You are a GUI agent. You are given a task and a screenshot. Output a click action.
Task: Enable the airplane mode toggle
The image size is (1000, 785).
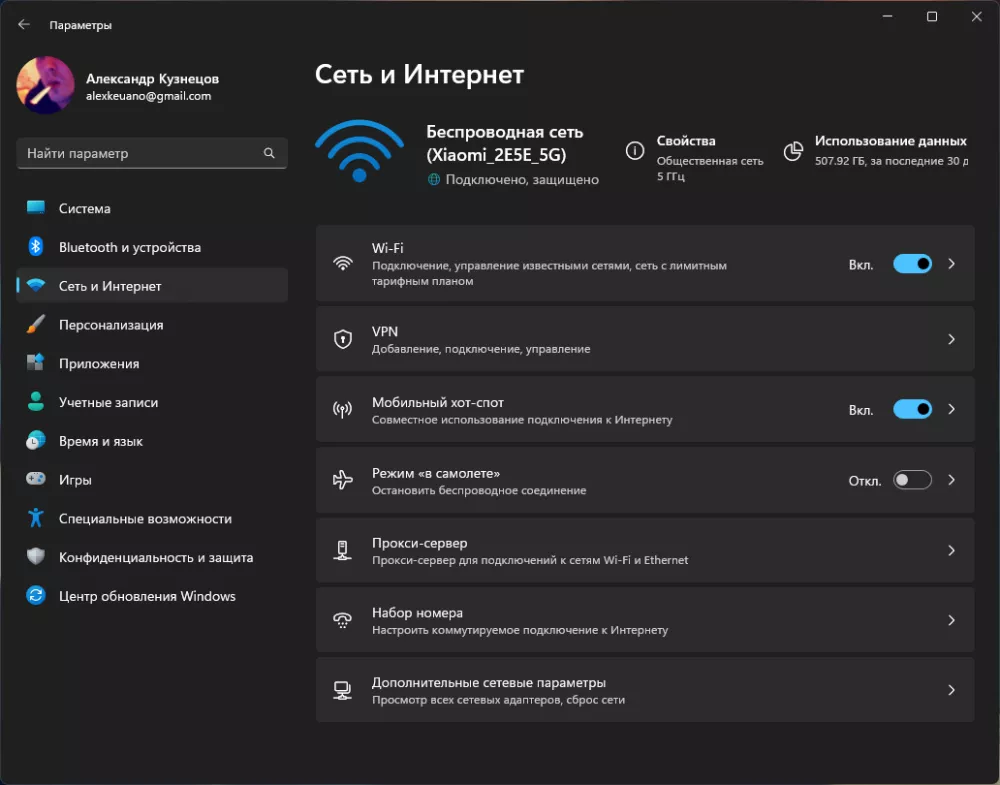912,480
